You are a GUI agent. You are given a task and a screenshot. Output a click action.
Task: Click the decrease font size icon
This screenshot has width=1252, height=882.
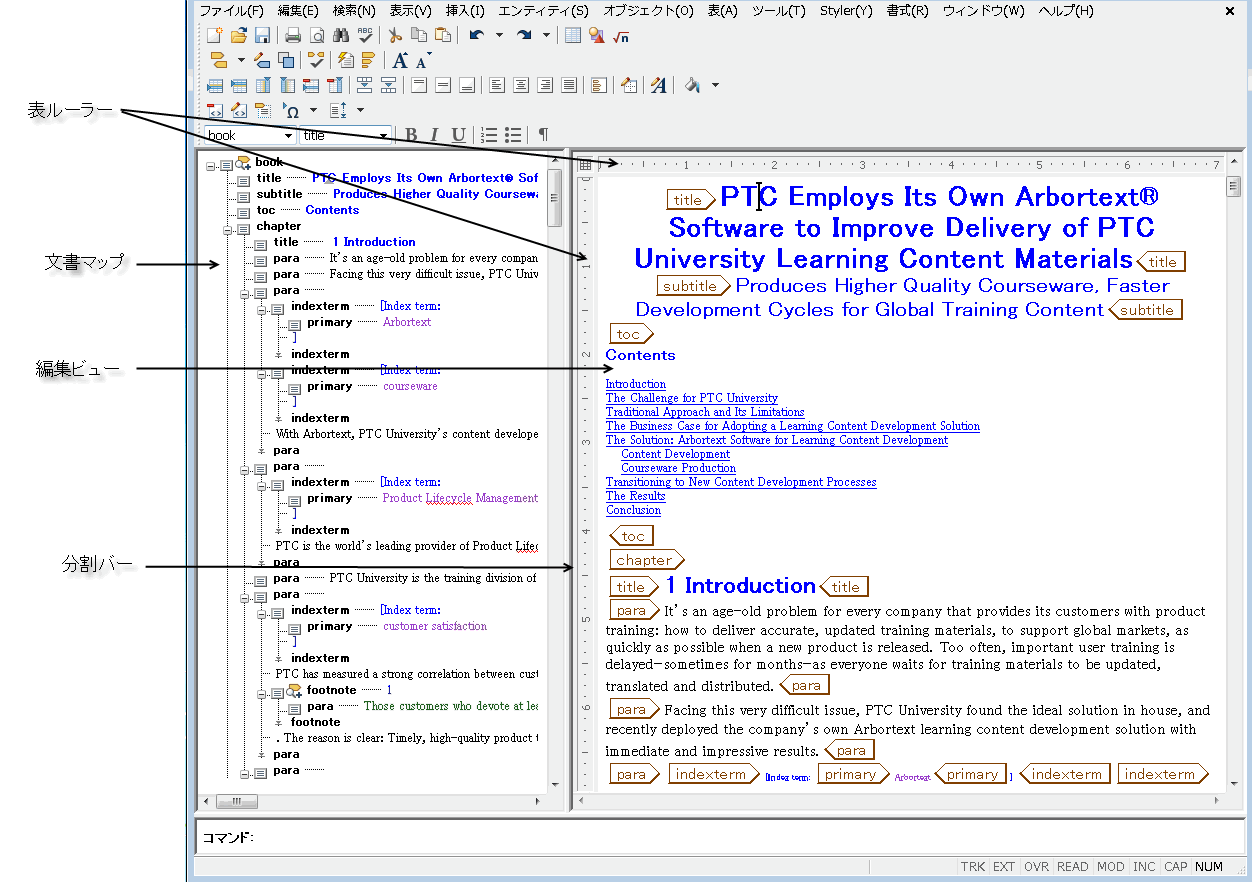422,62
